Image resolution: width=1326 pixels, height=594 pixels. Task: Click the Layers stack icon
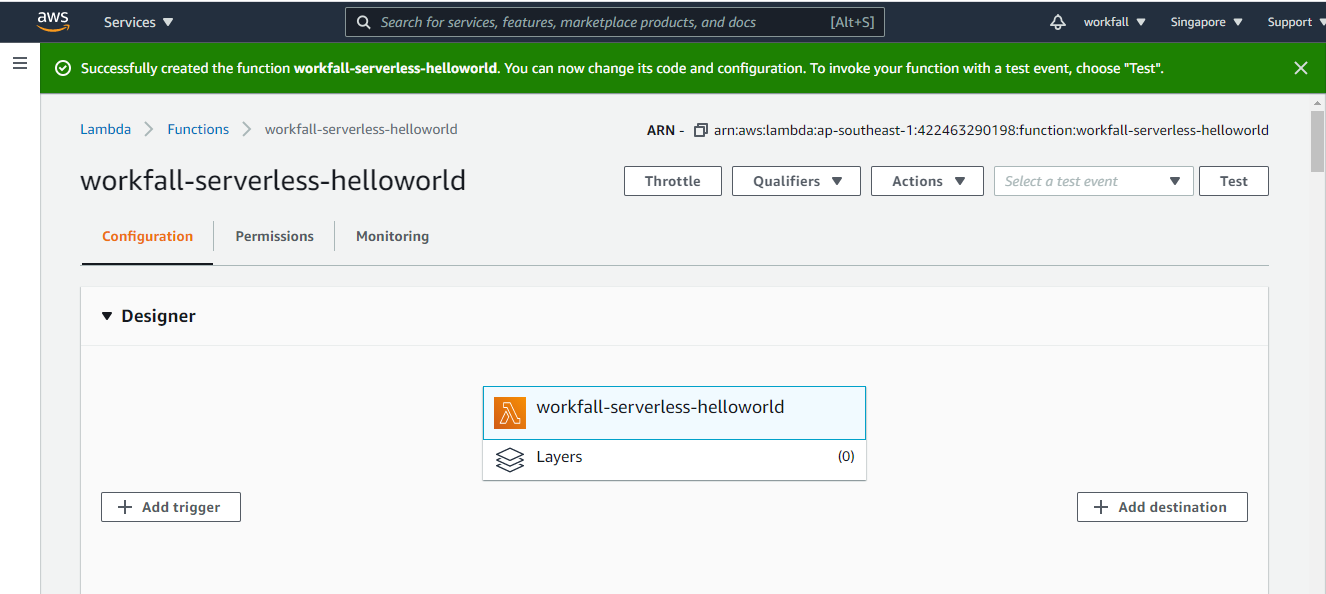[510, 460]
